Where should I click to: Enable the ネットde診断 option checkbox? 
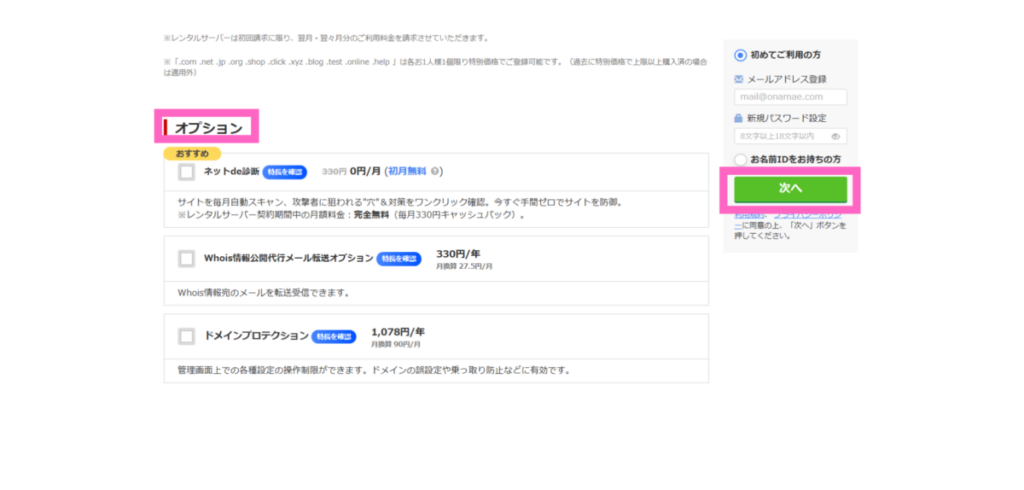tap(186, 172)
